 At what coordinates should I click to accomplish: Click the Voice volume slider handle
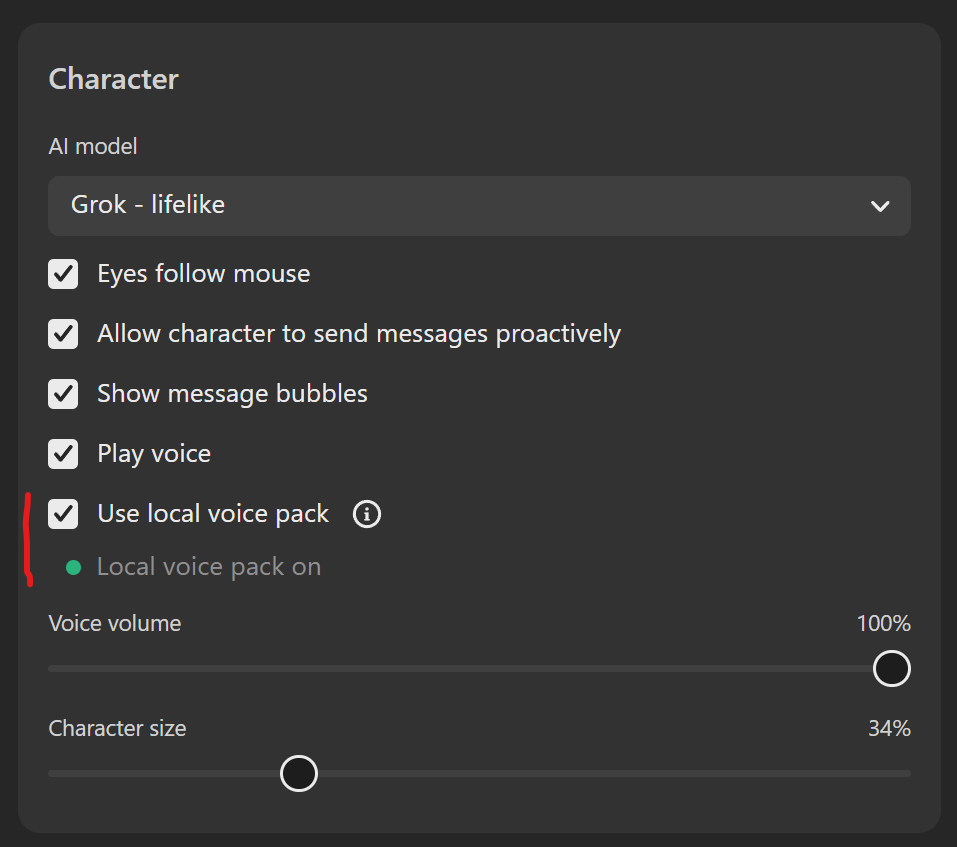[891, 668]
